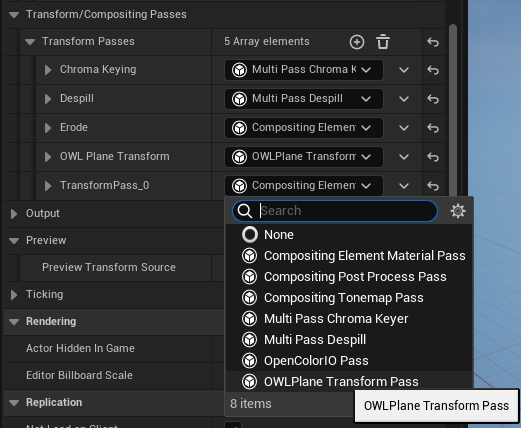Open the Multi Pass Chroma Keyer class dropdown
Viewport: 521px width, 428px height.
(x=304, y=70)
